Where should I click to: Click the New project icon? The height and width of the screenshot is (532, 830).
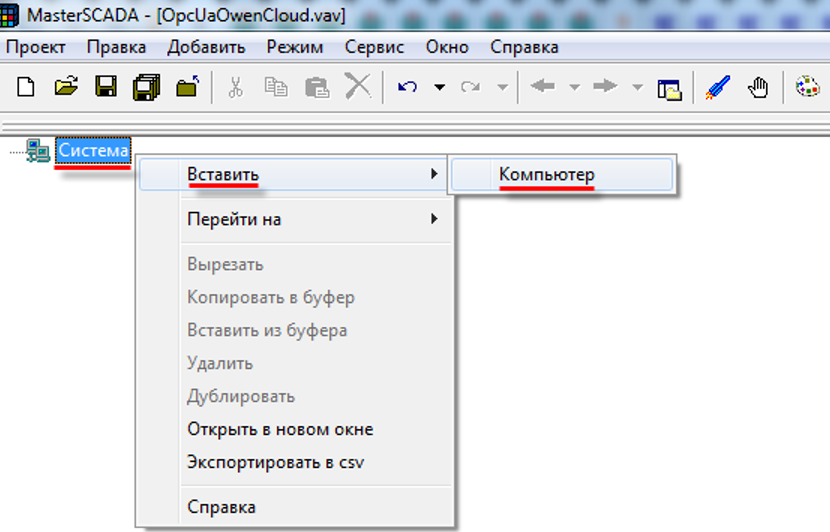pyautogui.click(x=26, y=87)
